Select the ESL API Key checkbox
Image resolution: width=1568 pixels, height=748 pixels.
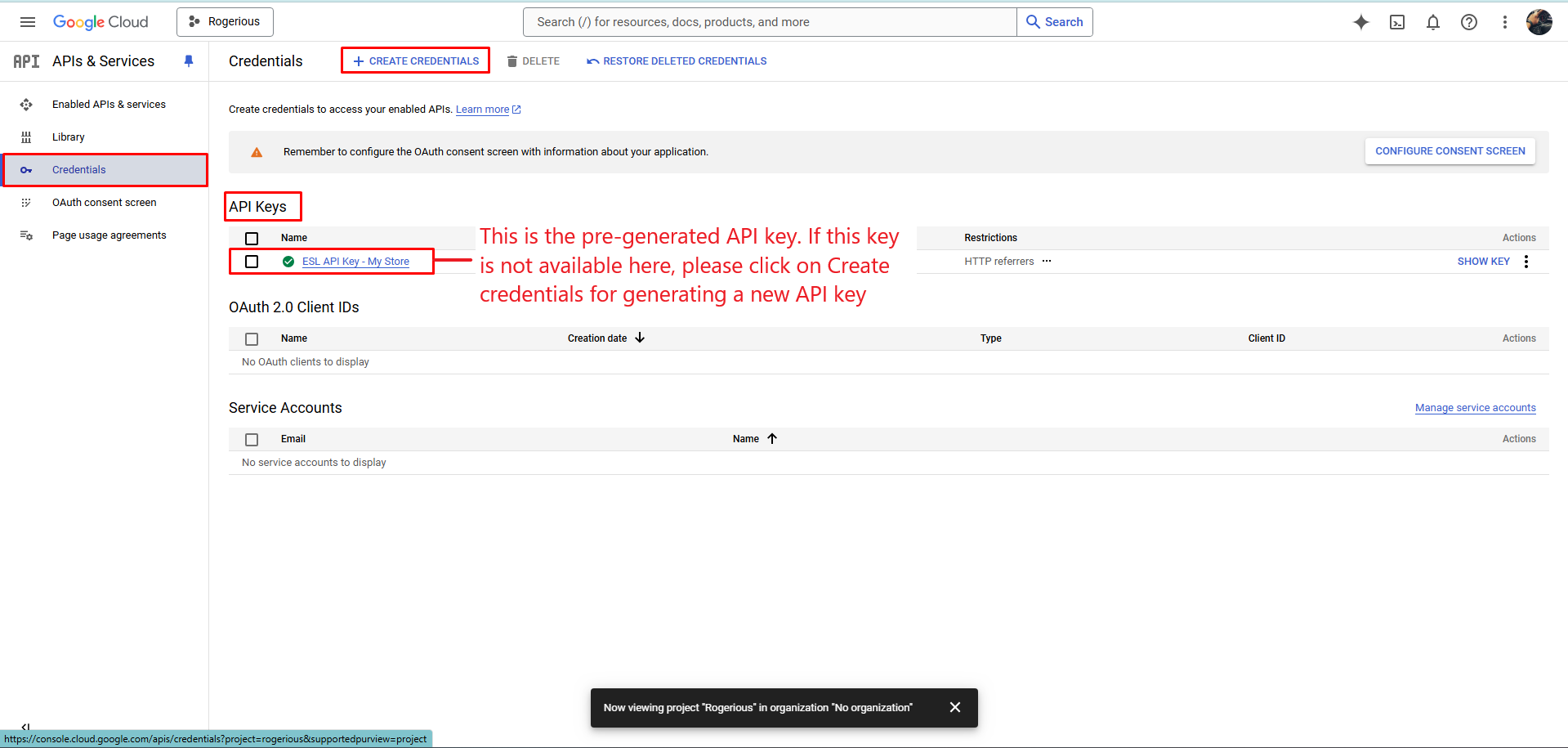(x=252, y=262)
